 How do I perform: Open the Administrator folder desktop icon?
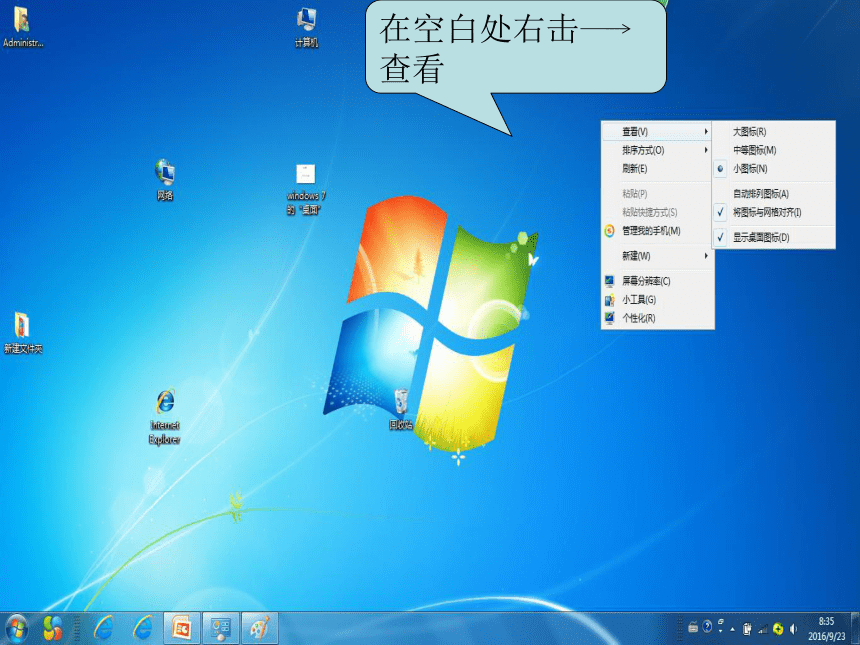tap(22, 27)
